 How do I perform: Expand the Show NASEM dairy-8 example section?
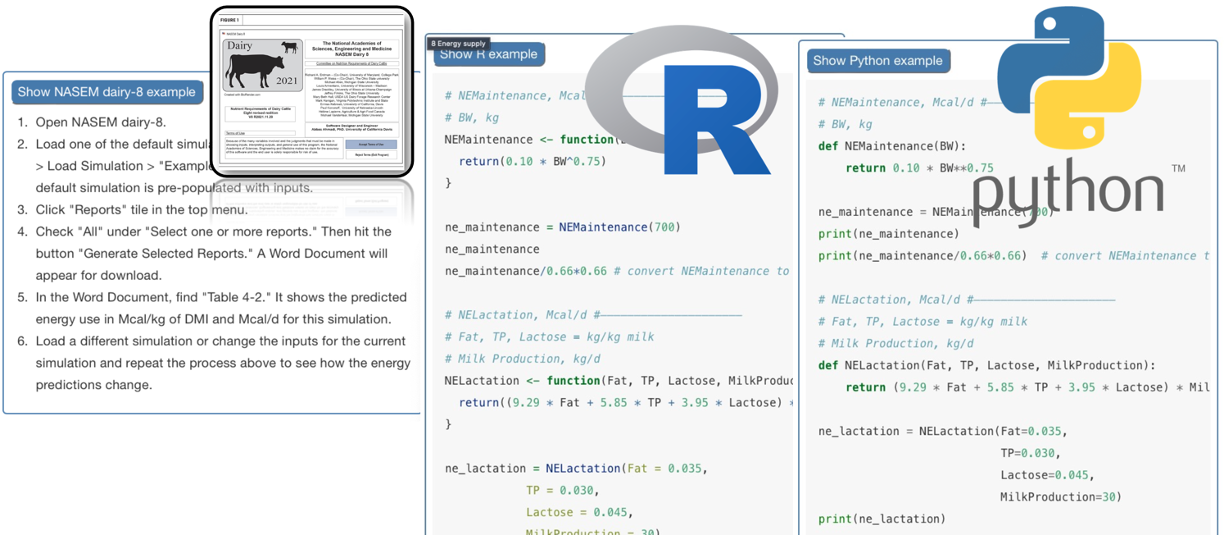coord(106,92)
